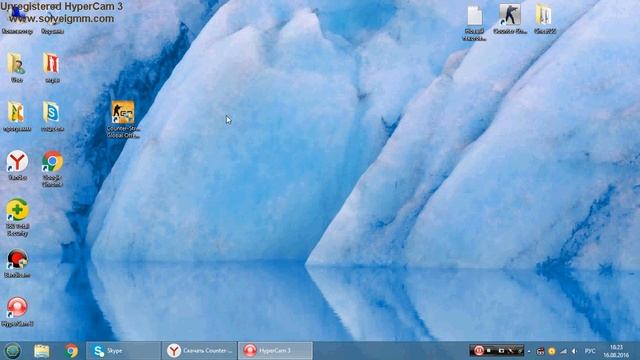This screenshot has height=360, width=640.
Task: Open File Explorer from the taskbar
Action: (42, 351)
